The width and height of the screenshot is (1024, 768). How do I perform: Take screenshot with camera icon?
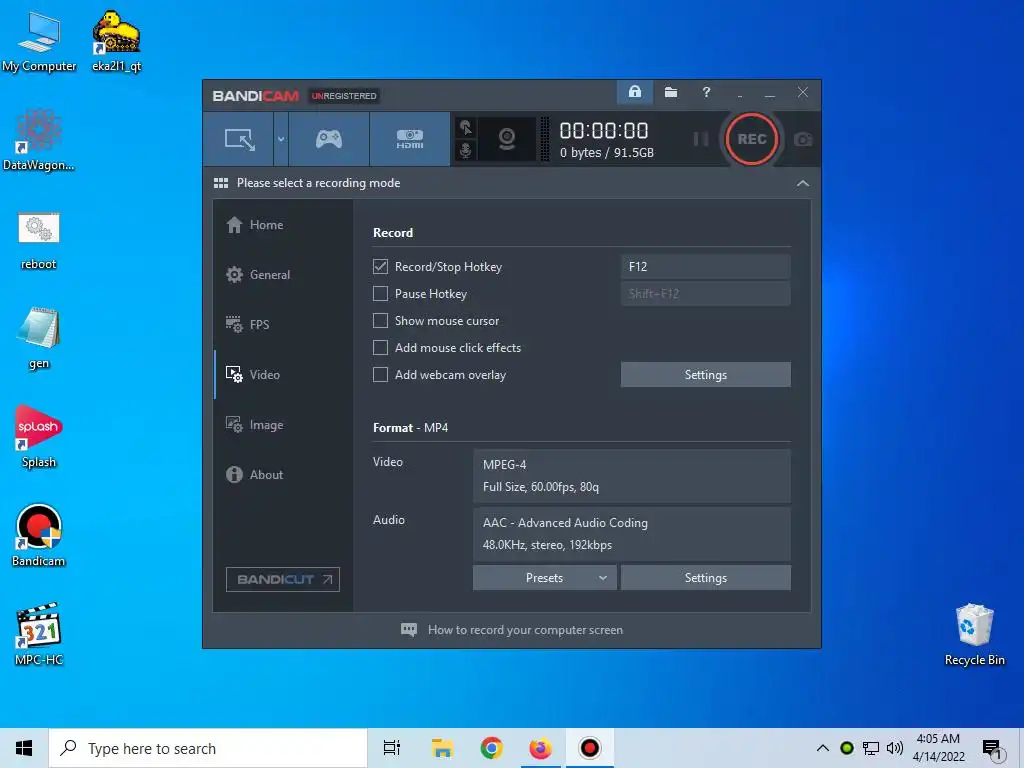pos(803,139)
